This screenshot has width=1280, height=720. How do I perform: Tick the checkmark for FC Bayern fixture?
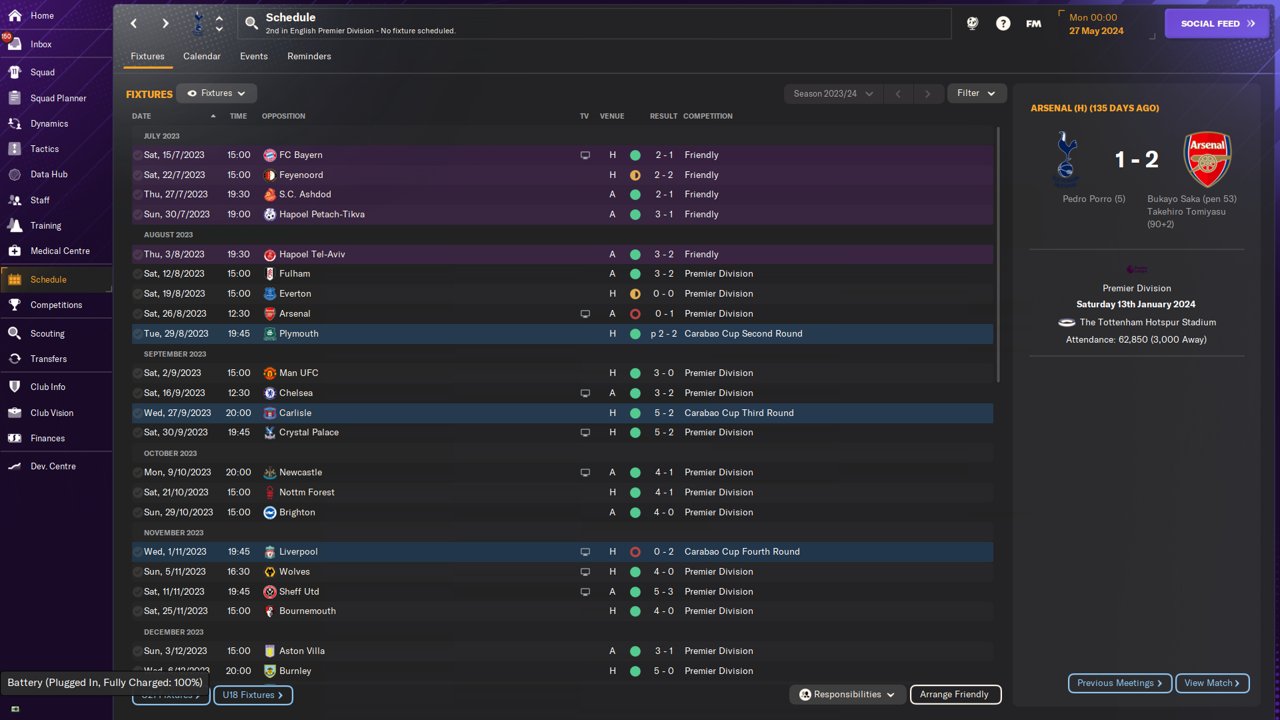[138, 155]
